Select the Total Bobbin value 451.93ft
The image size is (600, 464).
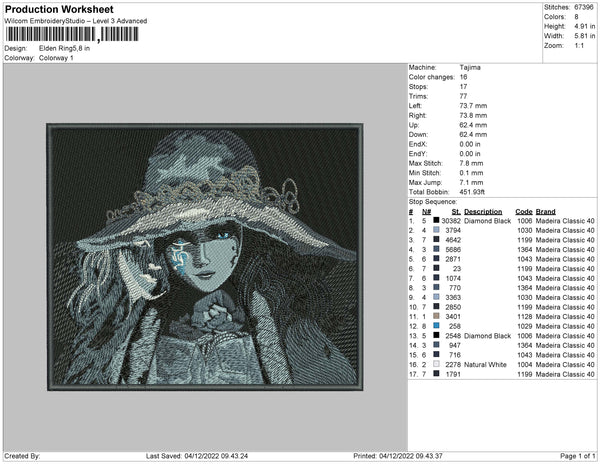tap(472, 192)
